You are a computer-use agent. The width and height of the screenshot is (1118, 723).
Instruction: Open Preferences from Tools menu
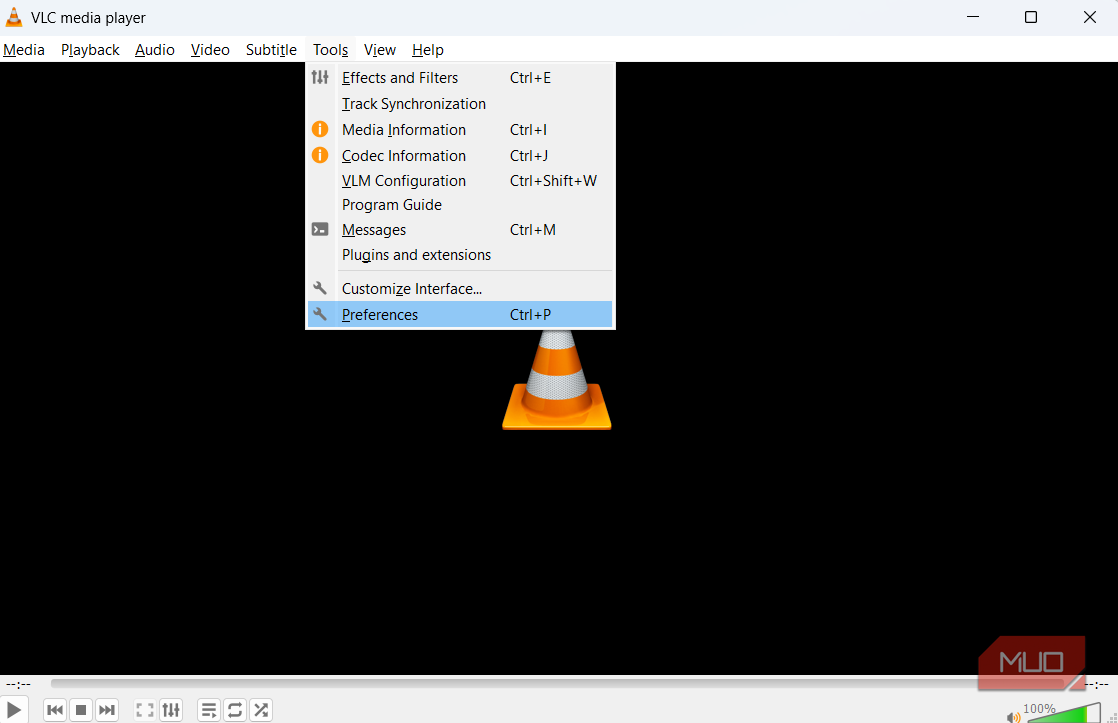click(460, 314)
